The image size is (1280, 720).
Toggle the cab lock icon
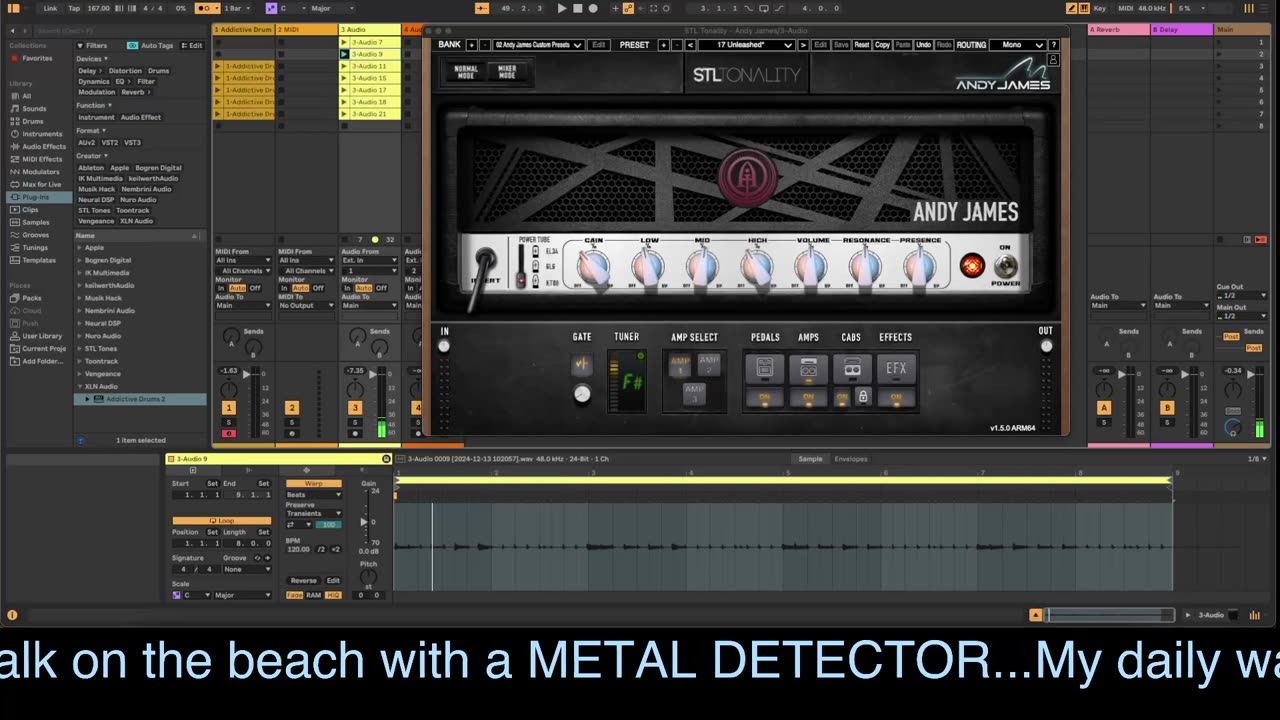point(862,397)
